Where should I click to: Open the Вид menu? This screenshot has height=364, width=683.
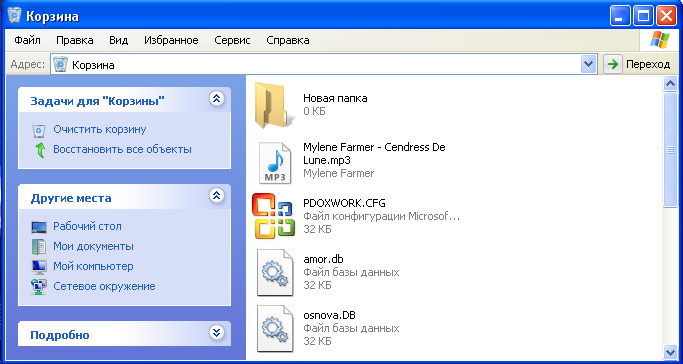coord(118,40)
